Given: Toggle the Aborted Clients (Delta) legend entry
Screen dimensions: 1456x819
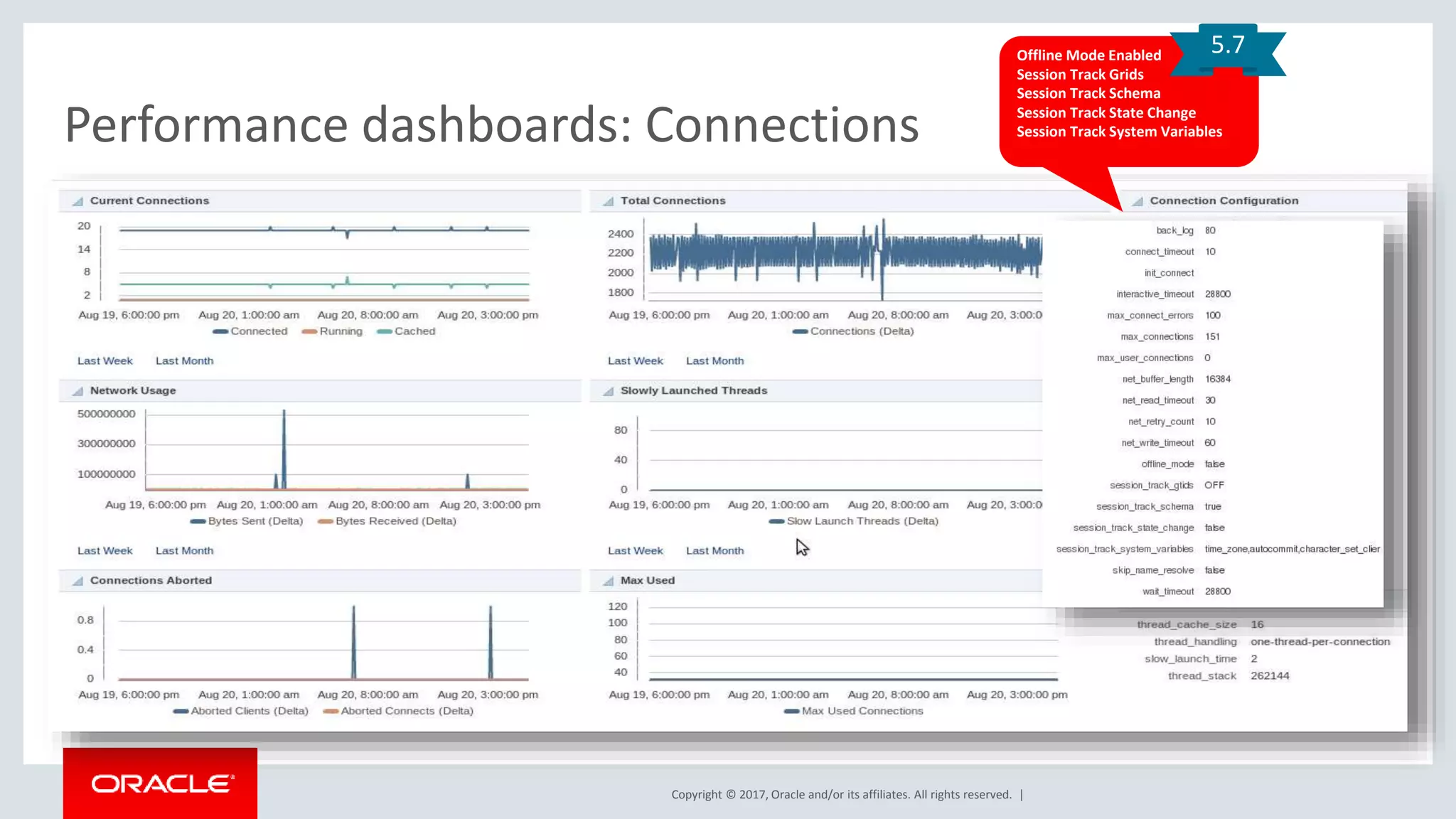Looking at the screenshot, I should pyautogui.click(x=241, y=711).
